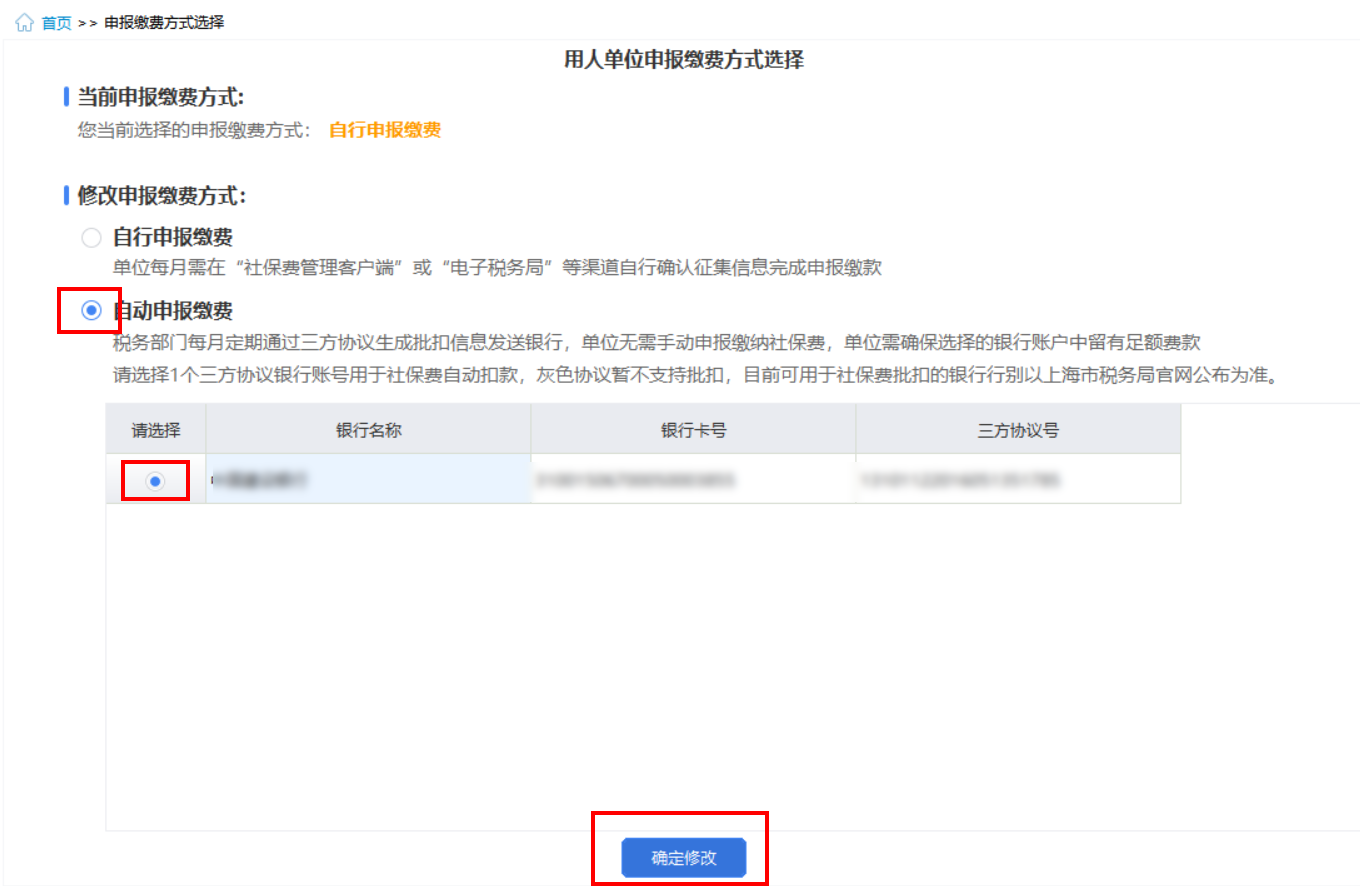
Task: Click the 申报缴费方式选择 breadcrumb item
Action: point(163,23)
